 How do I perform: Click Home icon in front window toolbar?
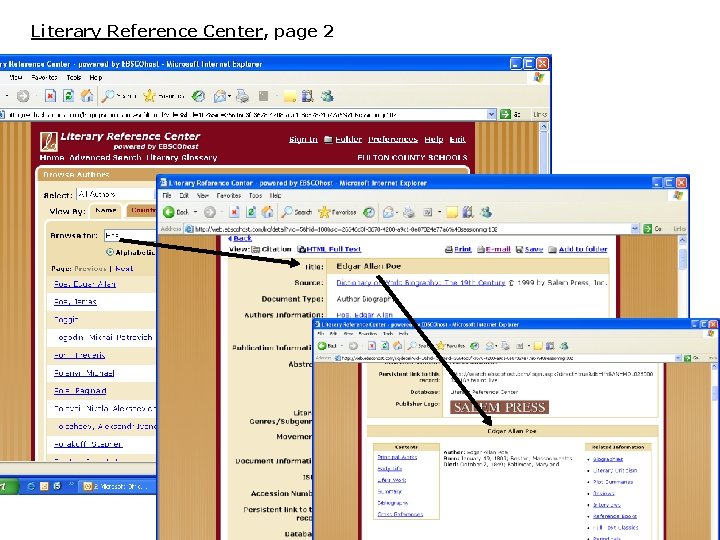point(397,345)
